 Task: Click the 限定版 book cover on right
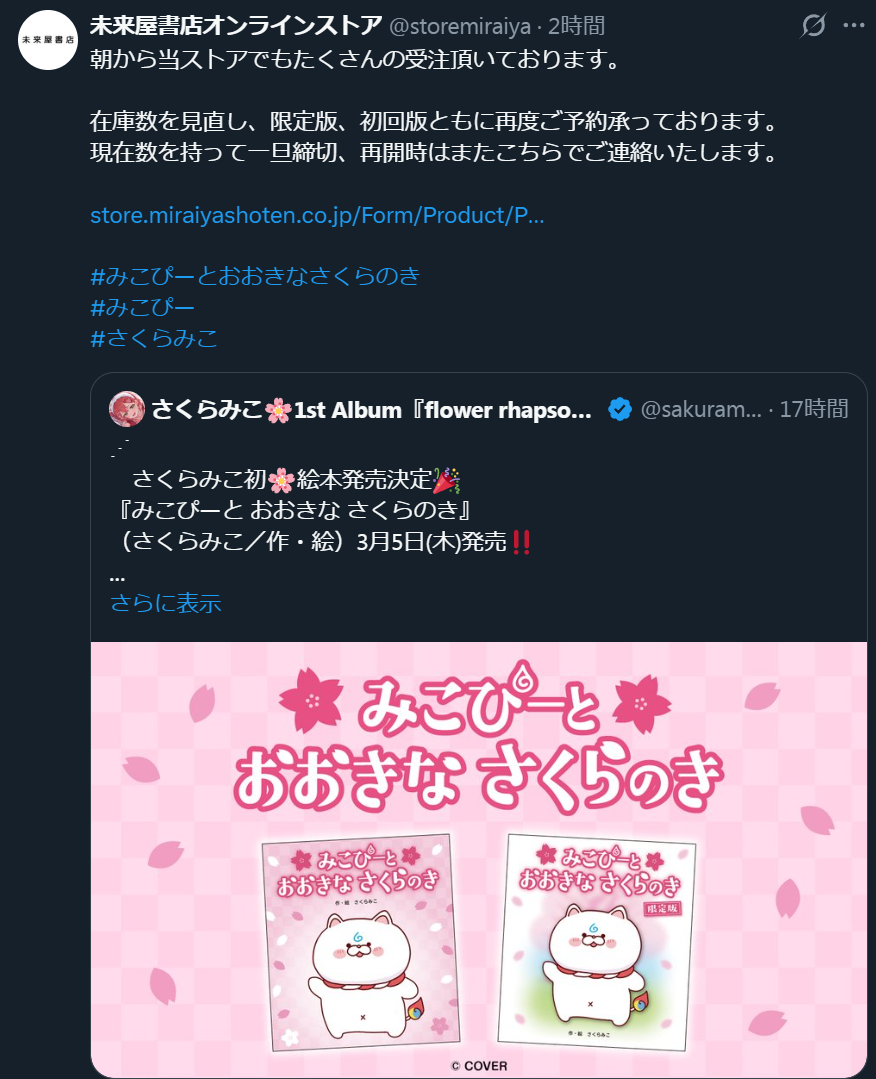pos(597,941)
